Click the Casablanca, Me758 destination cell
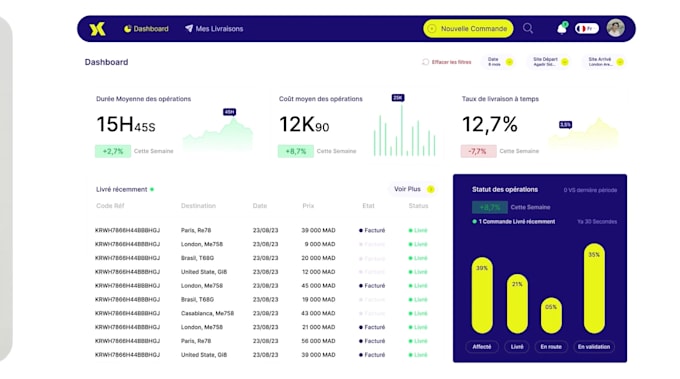The image size is (680, 379). pyautogui.click(x=207, y=313)
